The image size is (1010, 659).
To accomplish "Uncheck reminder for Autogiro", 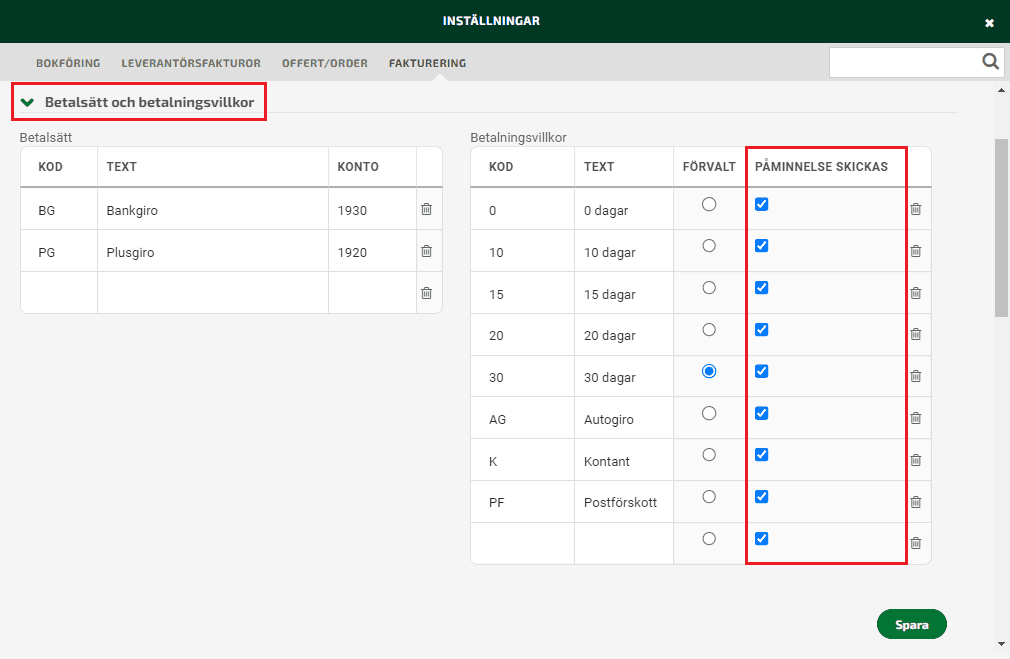I will point(761,413).
